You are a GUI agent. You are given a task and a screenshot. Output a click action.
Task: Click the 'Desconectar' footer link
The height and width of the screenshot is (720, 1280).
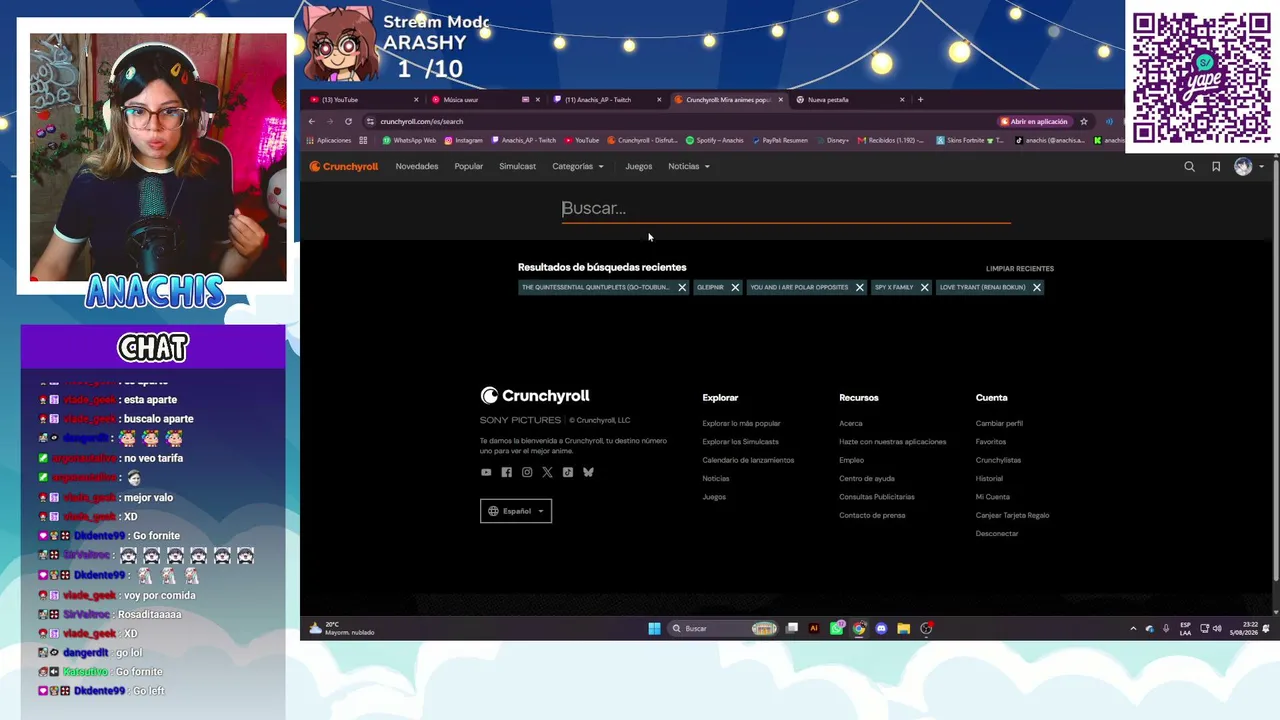coord(997,534)
